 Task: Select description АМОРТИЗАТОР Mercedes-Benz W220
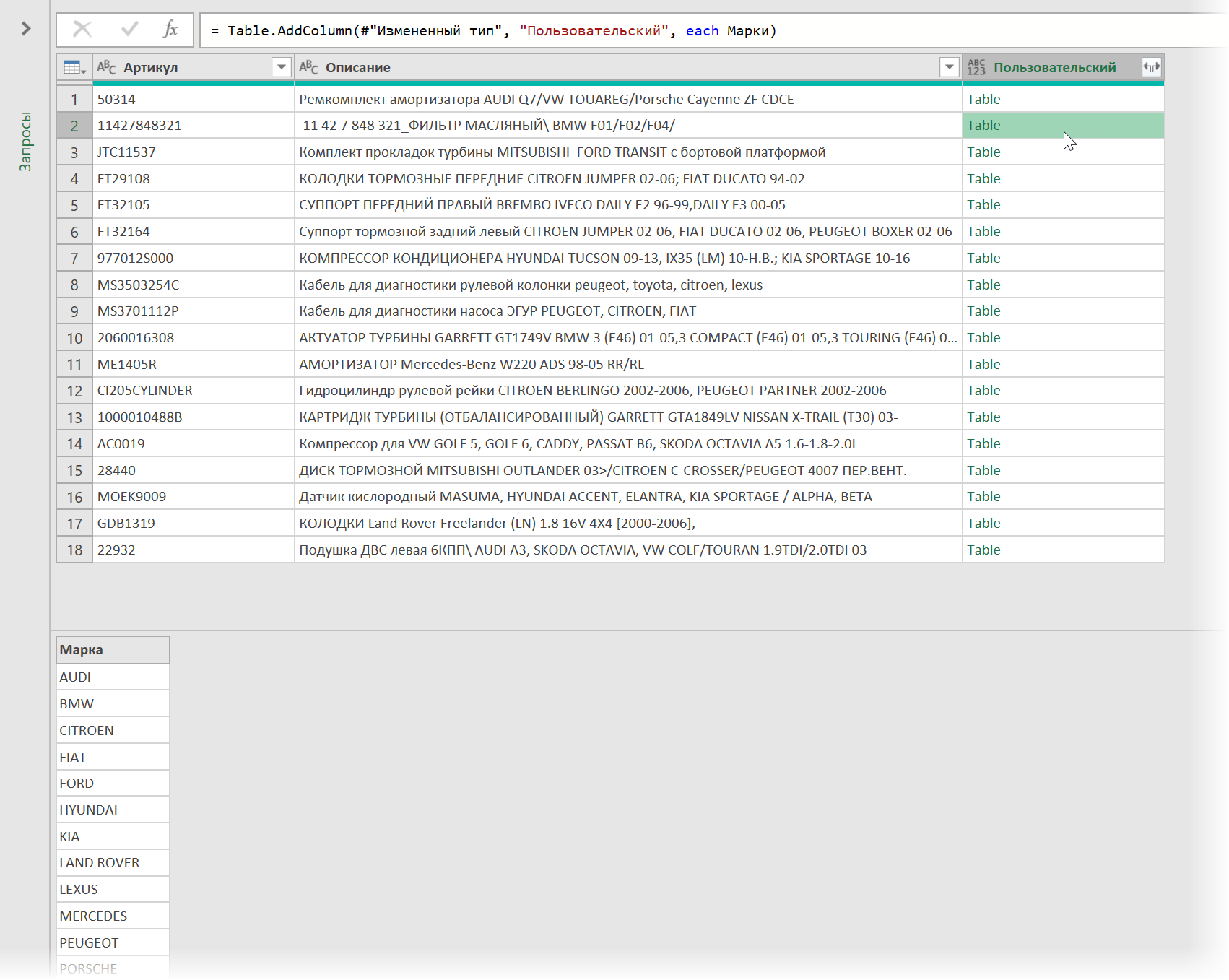628,364
